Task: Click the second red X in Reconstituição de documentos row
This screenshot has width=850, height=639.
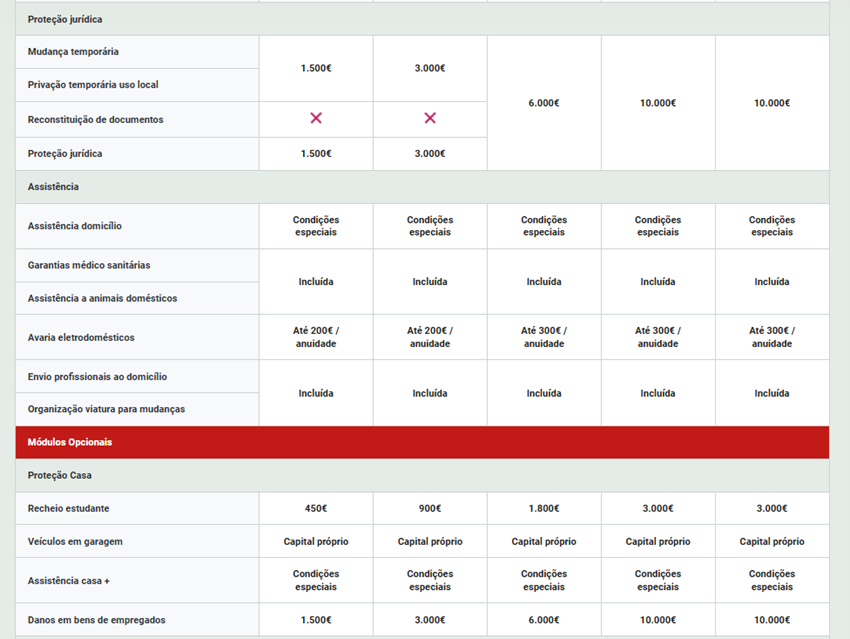Action: (x=430, y=118)
